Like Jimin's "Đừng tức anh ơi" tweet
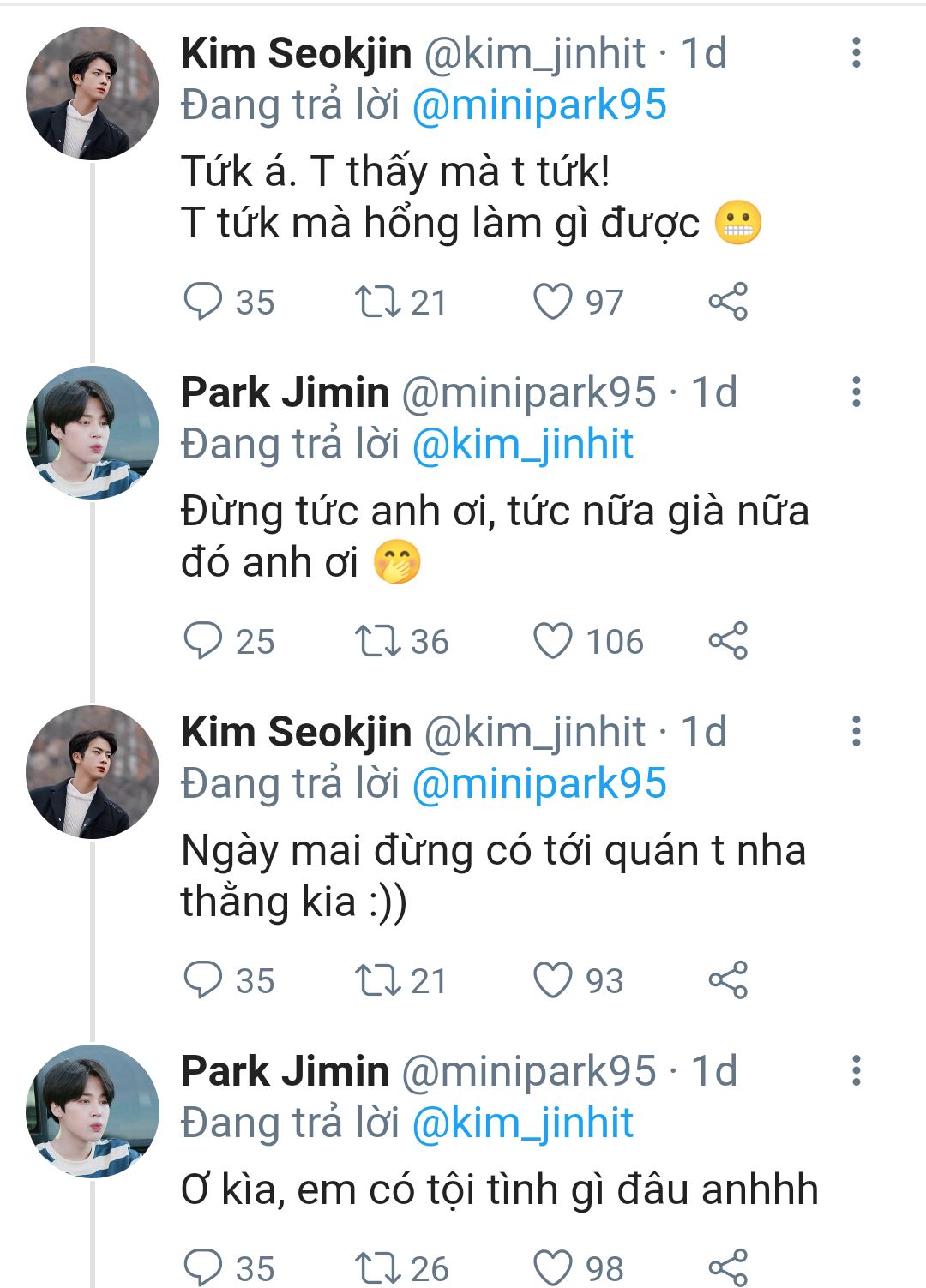 pyautogui.click(x=553, y=641)
